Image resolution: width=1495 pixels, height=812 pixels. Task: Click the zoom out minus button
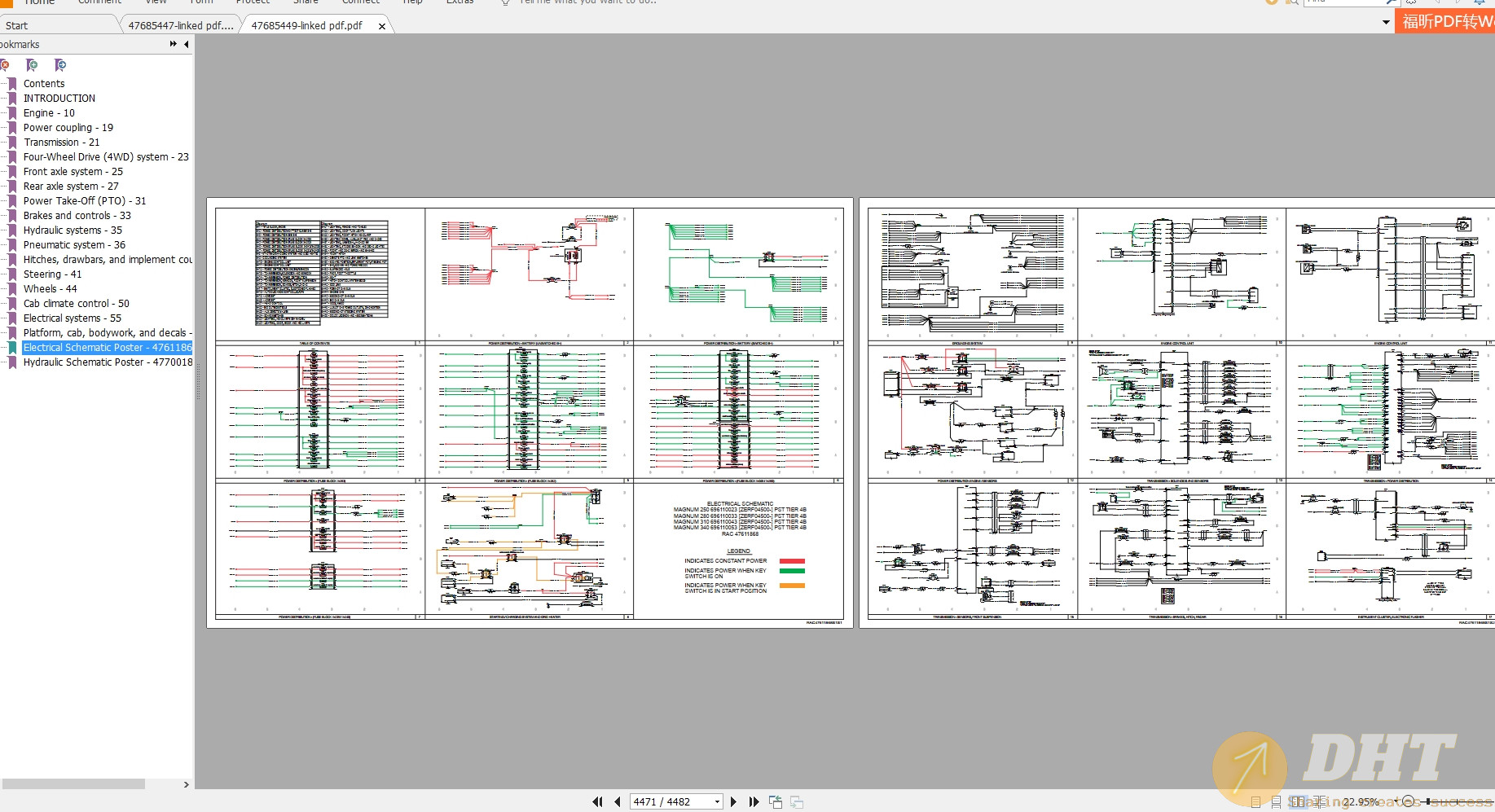[1407, 802]
